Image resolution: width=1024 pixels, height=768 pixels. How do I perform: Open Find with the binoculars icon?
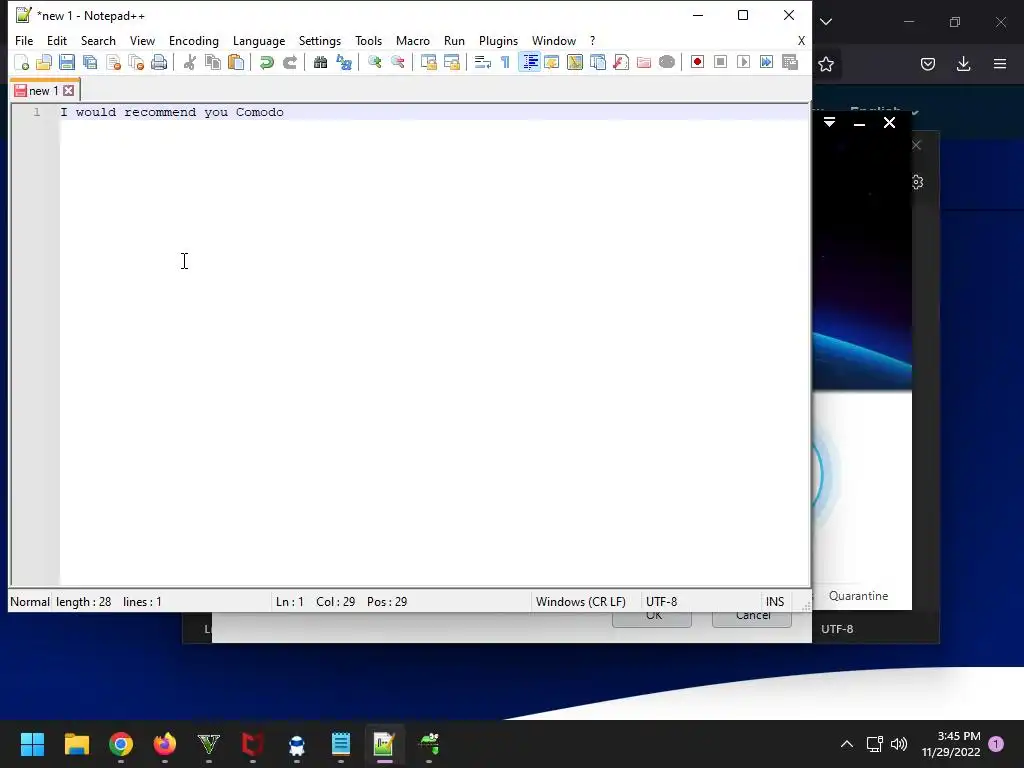tap(320, 62)
